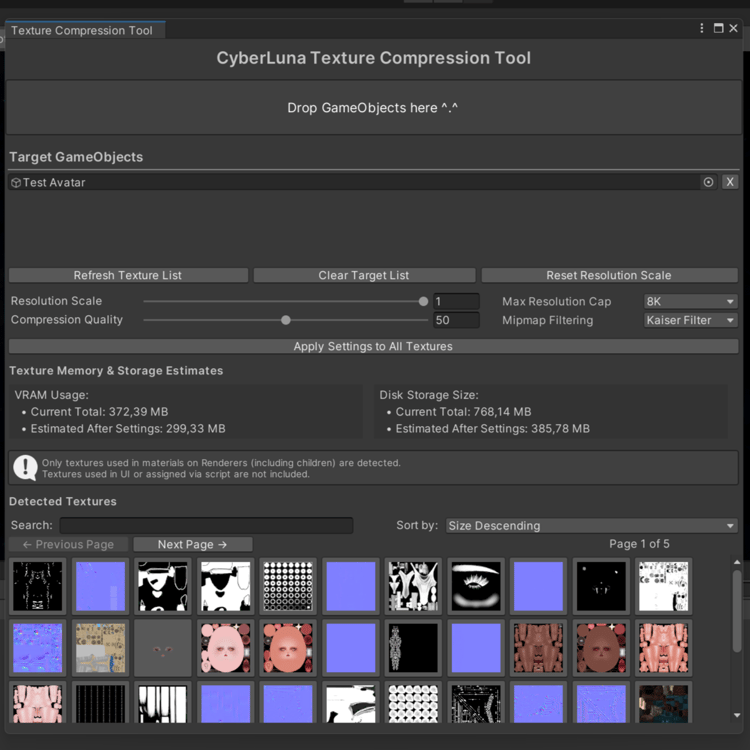Click the Resolution Scale value field
This screenshot has width=750, height=750.
[x=456, y=301]
